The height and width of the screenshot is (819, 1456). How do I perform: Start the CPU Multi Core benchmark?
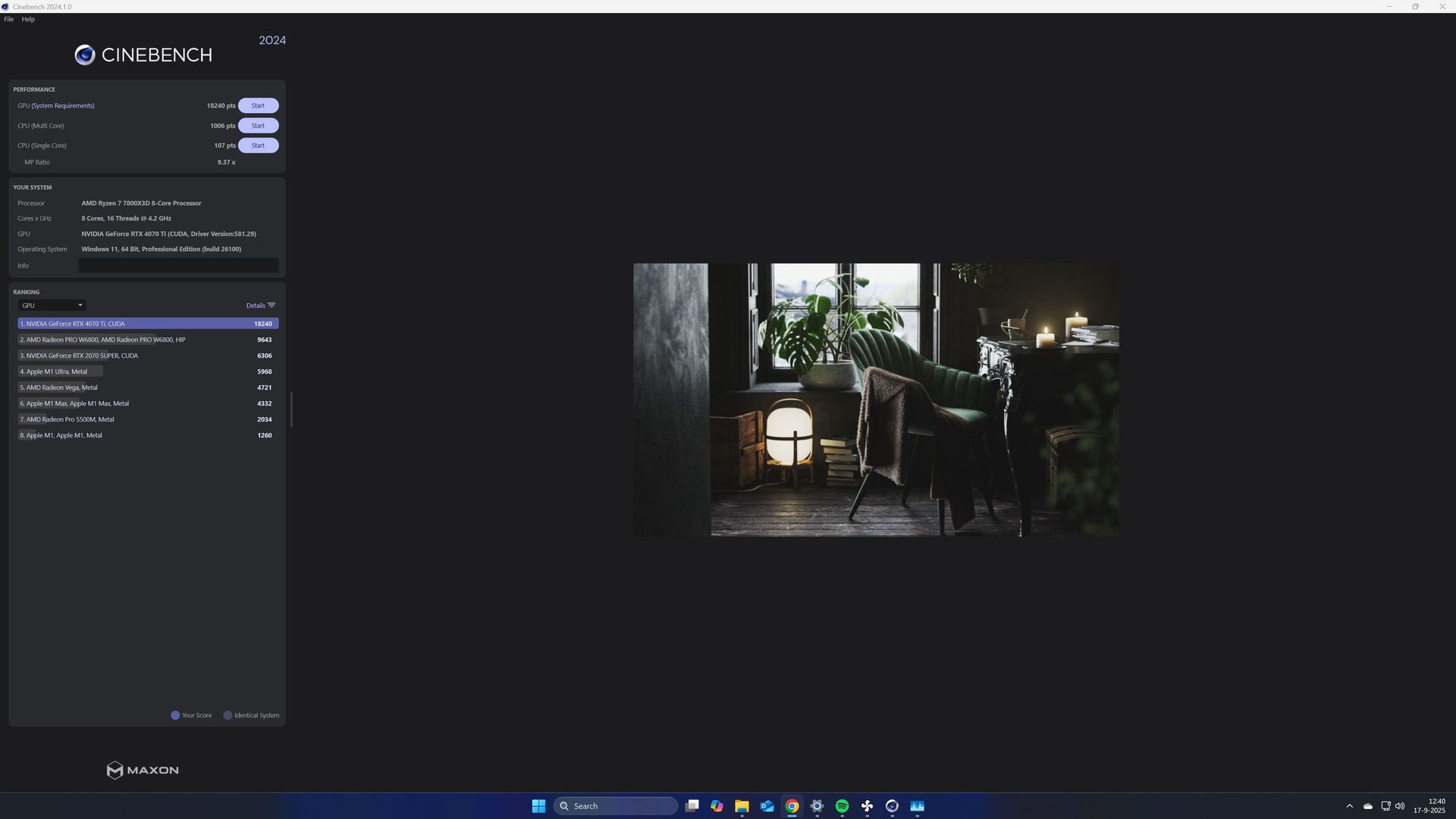[258, 126]
